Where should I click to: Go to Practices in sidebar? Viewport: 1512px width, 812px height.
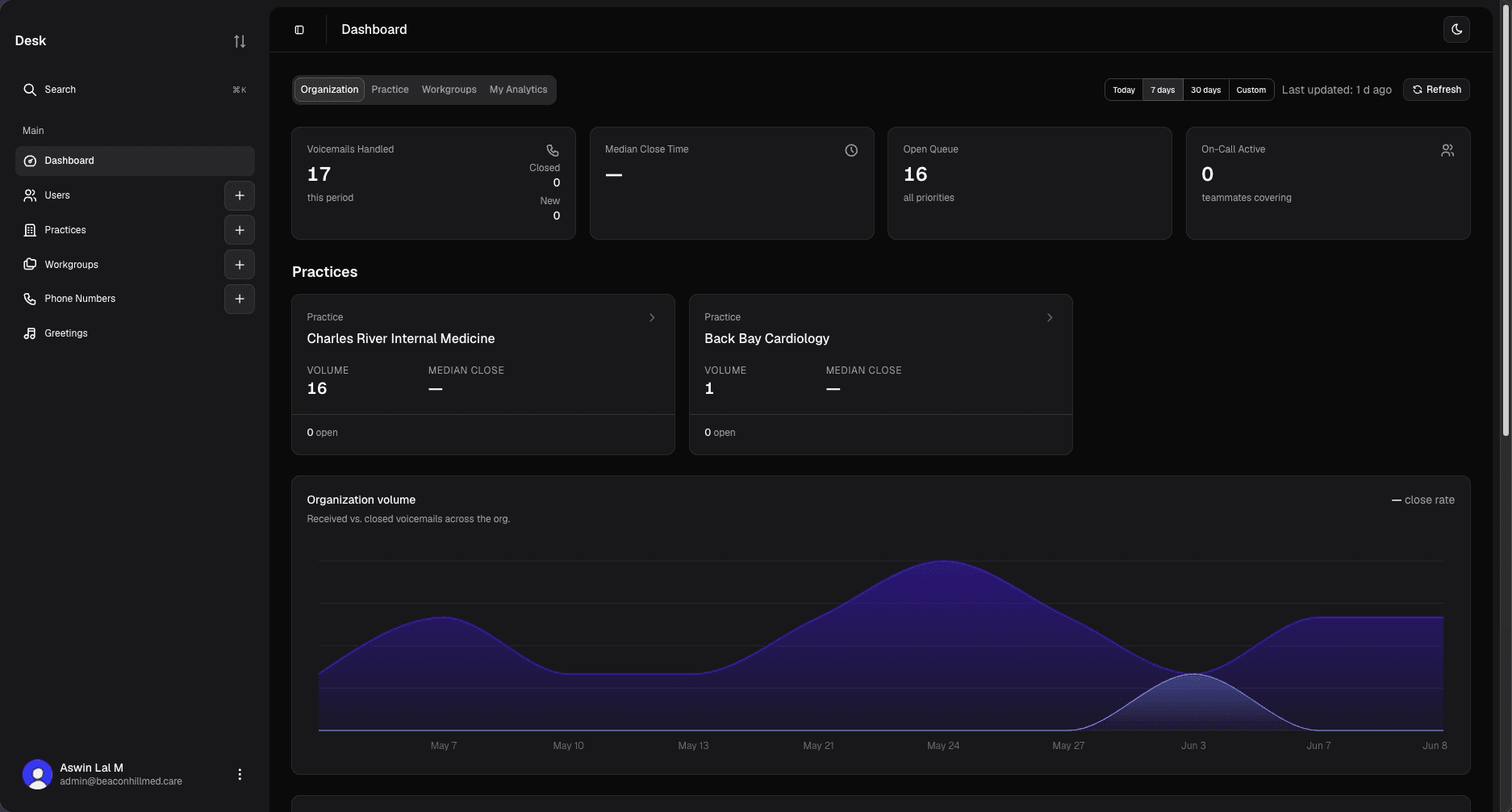tap(118, 230)
